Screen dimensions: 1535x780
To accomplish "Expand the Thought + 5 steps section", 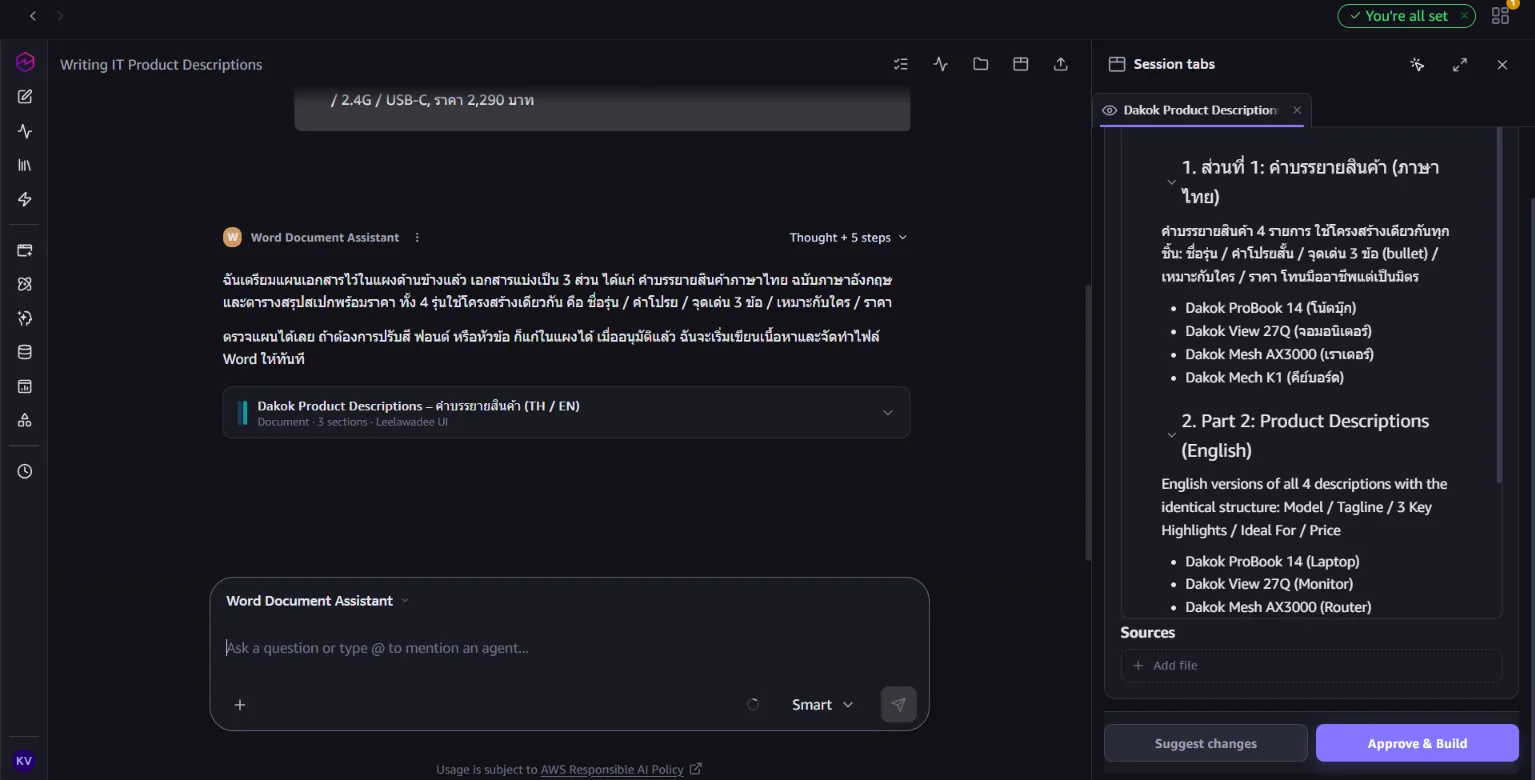I will [x=848, y=237].
